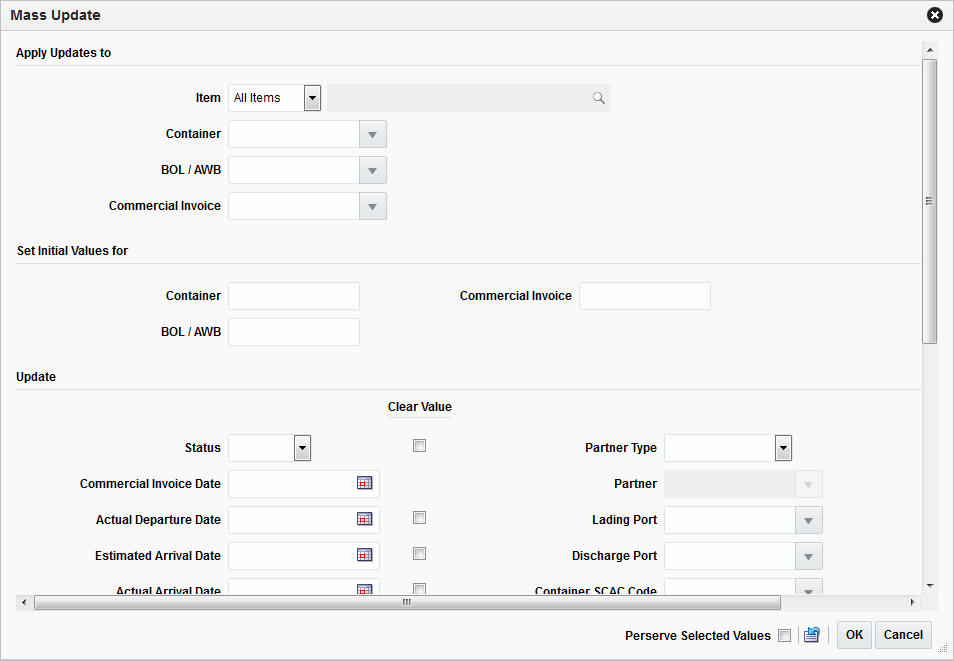
Task: Open the Commercial Invoice Date calendar picker
Action: (x=364, y=483)
